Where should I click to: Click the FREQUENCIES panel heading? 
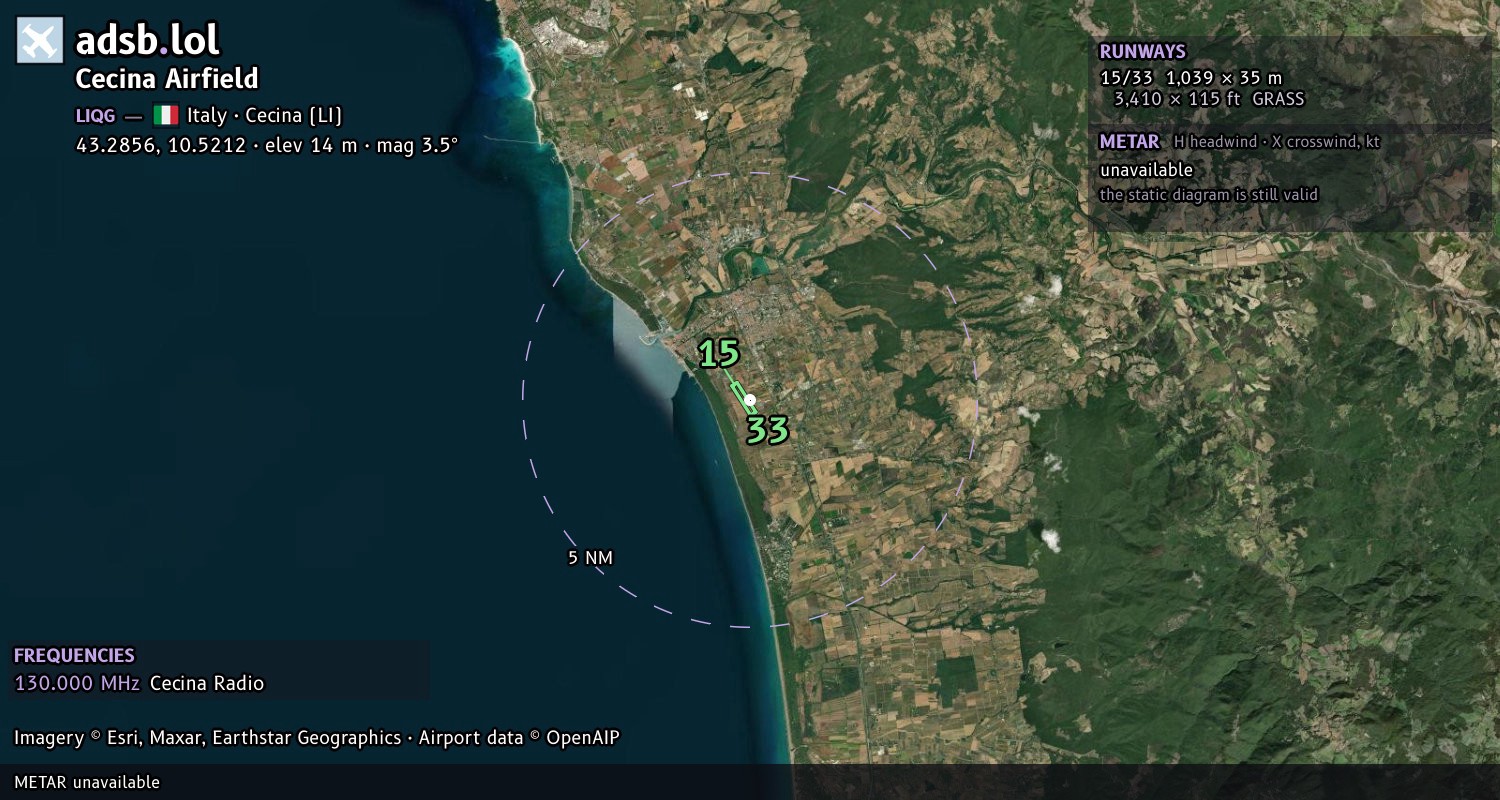(74, 656)
